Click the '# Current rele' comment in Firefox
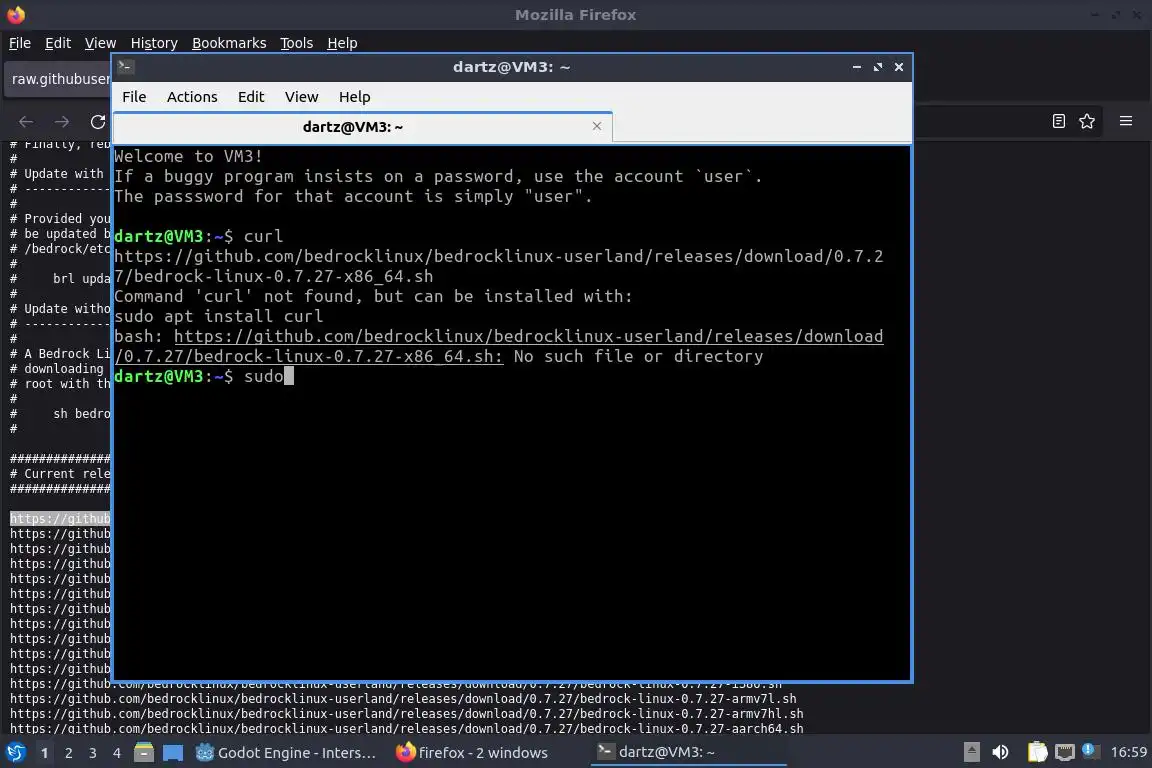The height and width of the screenshot is (768, 1152). coord(60,474)
